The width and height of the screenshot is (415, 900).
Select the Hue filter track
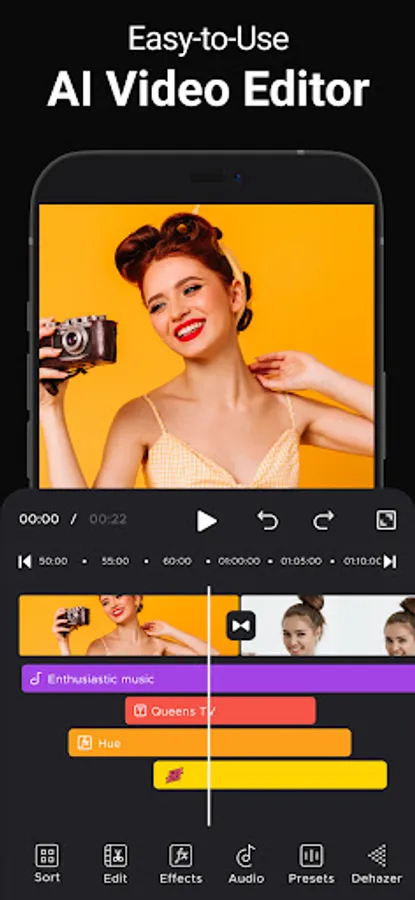210,743
